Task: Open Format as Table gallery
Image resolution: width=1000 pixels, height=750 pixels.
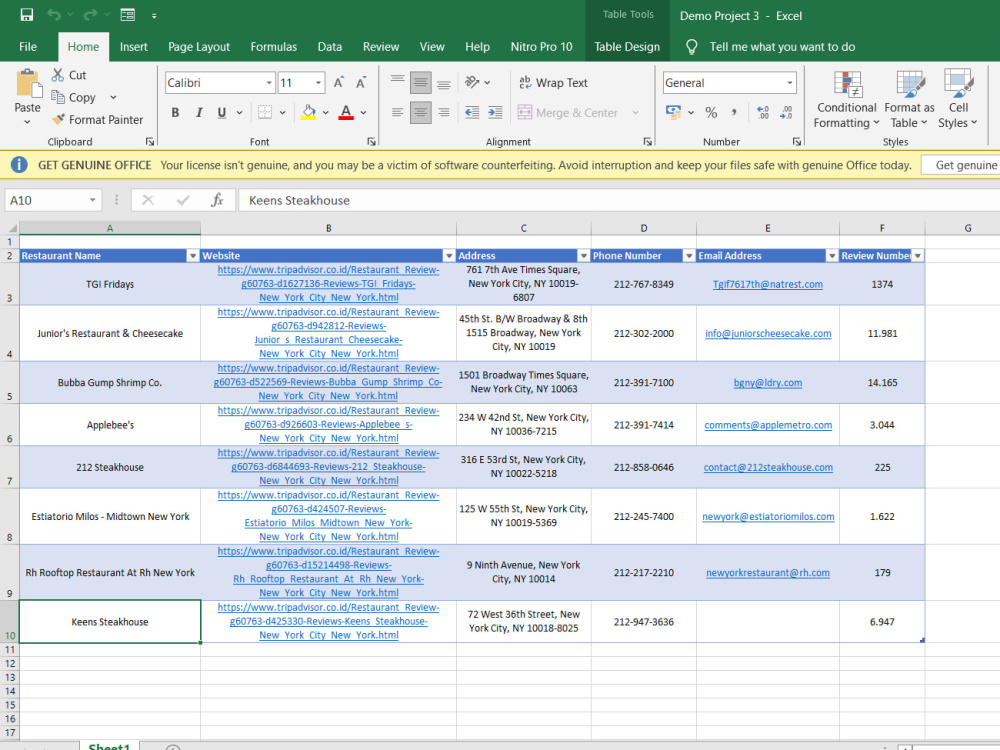Action: 909,99
